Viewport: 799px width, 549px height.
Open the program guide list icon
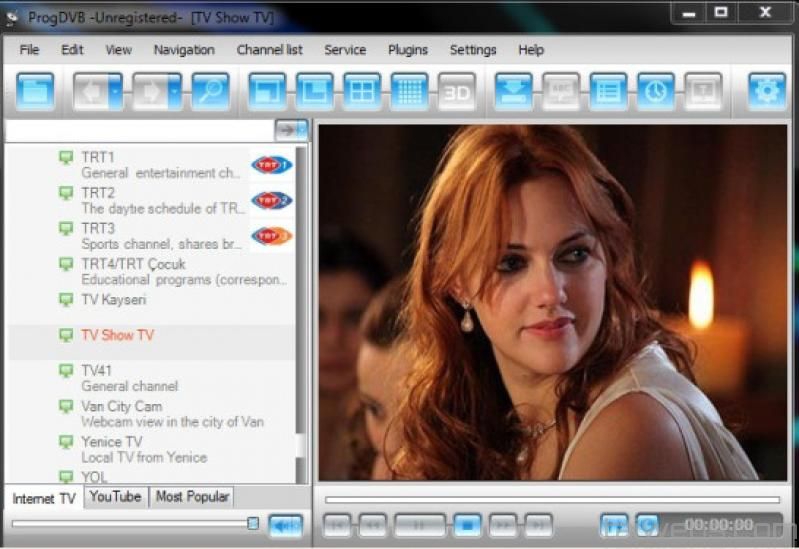click(x=608, y=91)
